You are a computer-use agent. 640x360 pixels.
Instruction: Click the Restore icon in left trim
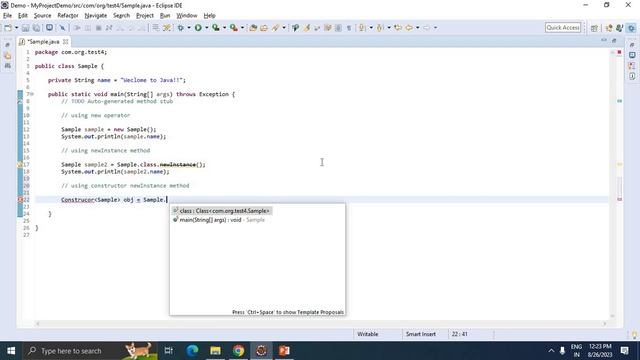(7, 45)
